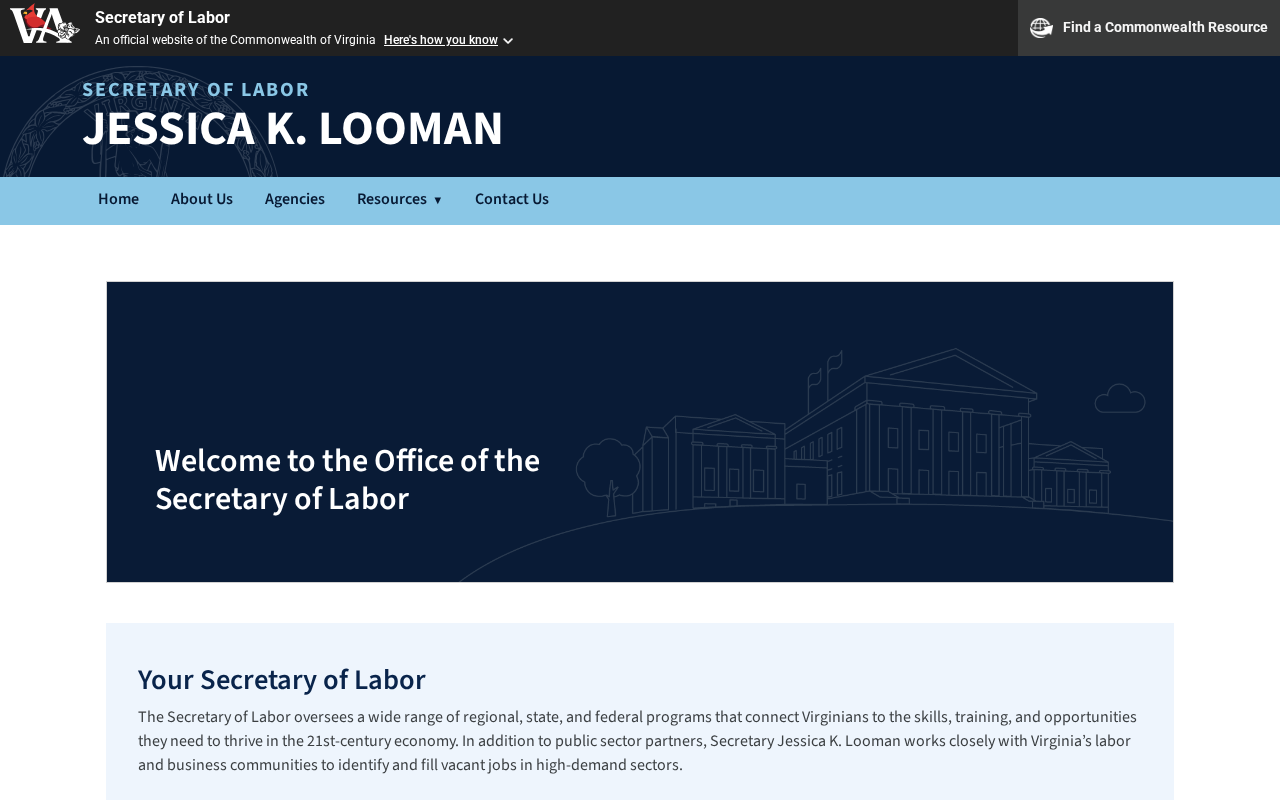Click the Virginia VA cardinal logo
This screenshot has width=1280, height=800.
[x=44, y=24]
